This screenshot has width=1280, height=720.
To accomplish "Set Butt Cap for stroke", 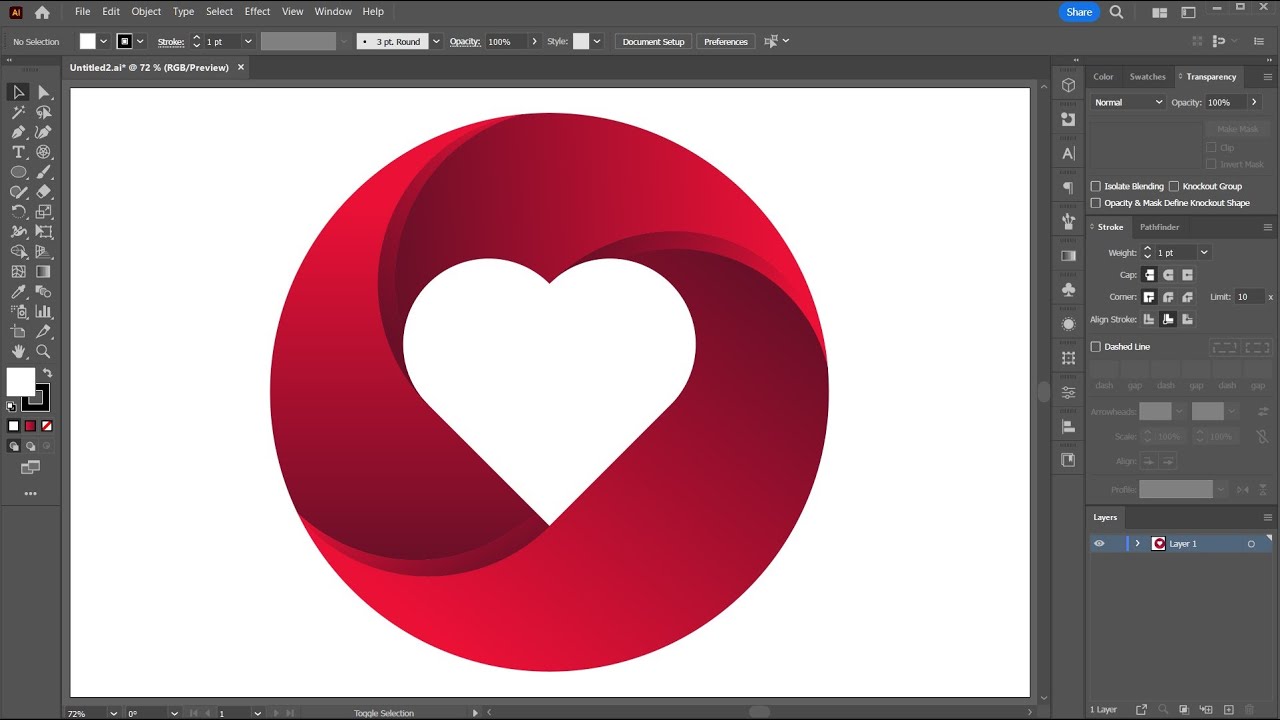I will tap(1149, 275).
